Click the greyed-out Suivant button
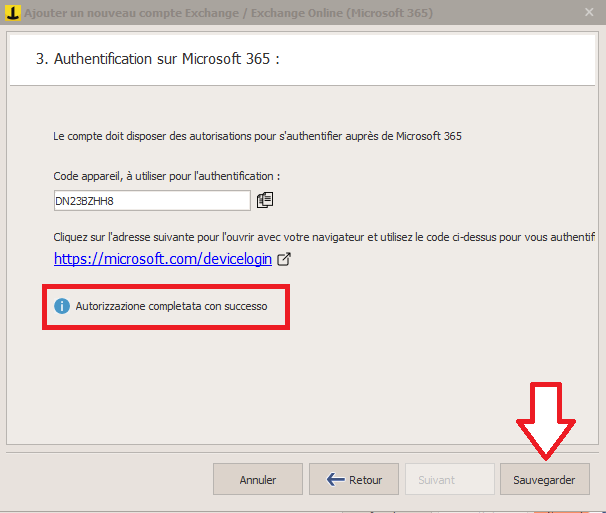 (450, 479)
